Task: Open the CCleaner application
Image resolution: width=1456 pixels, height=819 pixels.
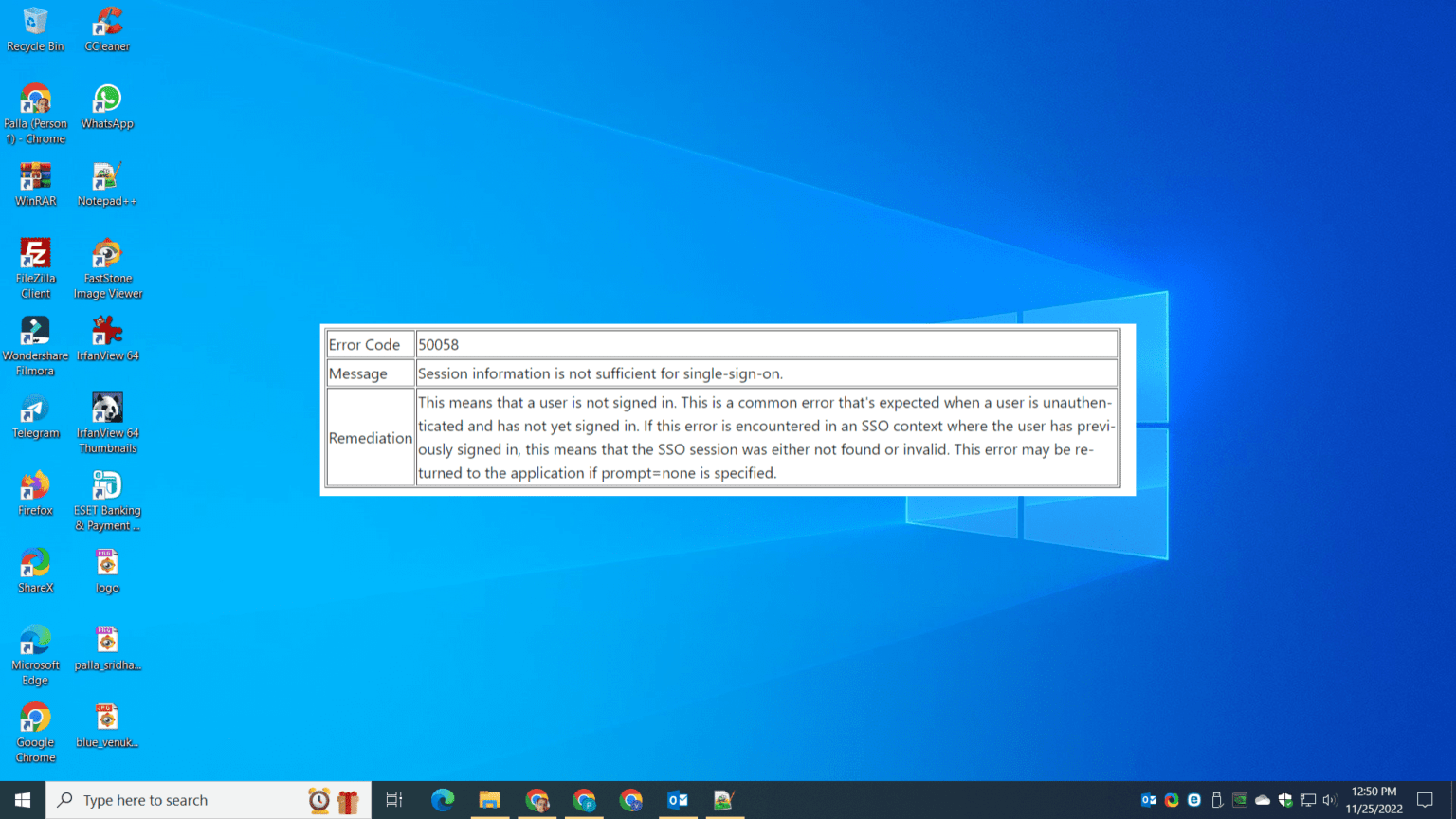Action: [x=106, y=21]
